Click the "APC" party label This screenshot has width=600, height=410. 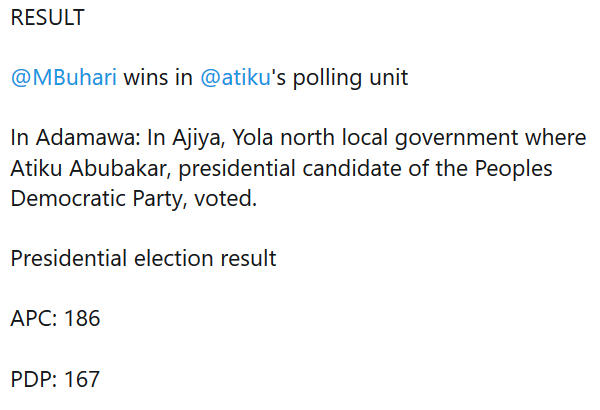[32, 319]
